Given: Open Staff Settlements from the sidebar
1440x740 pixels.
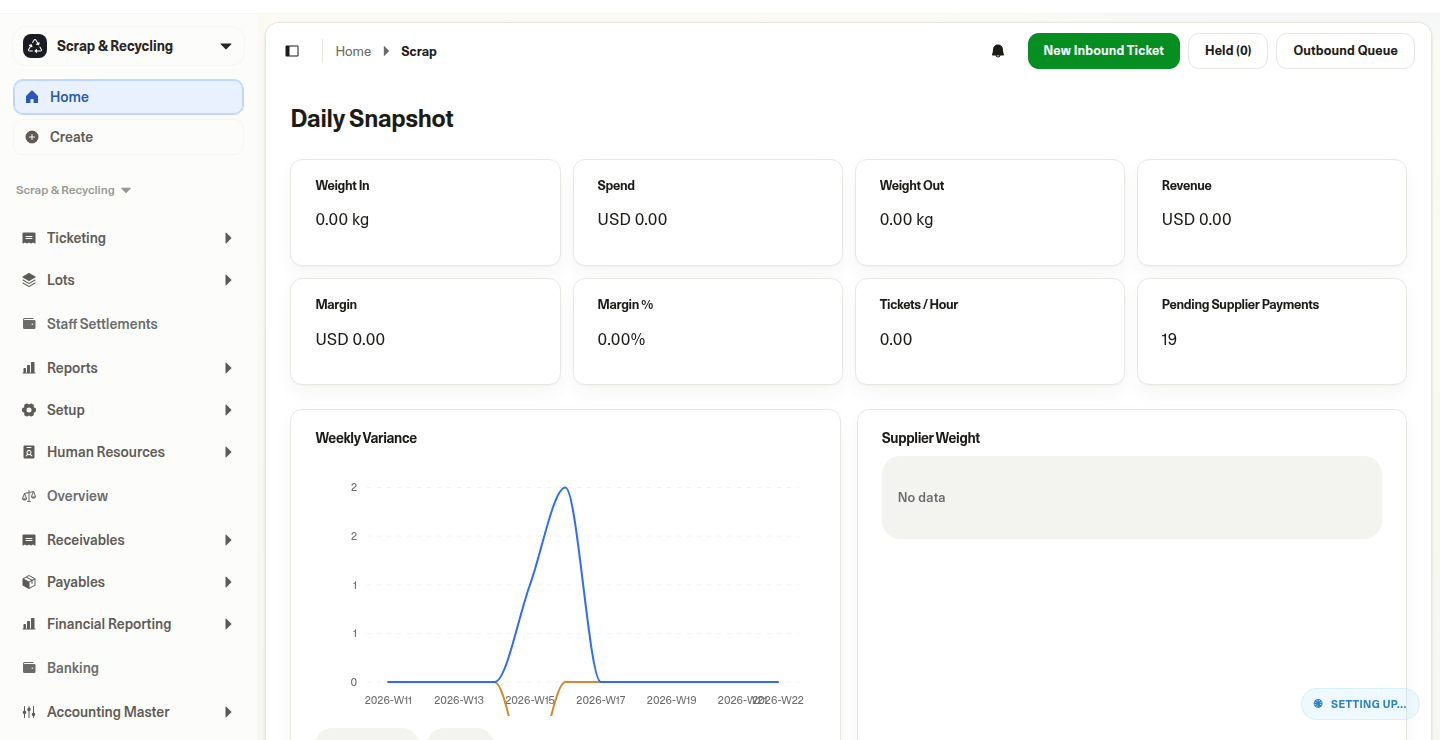Looking at the screenshot, I should coord(128,324).
